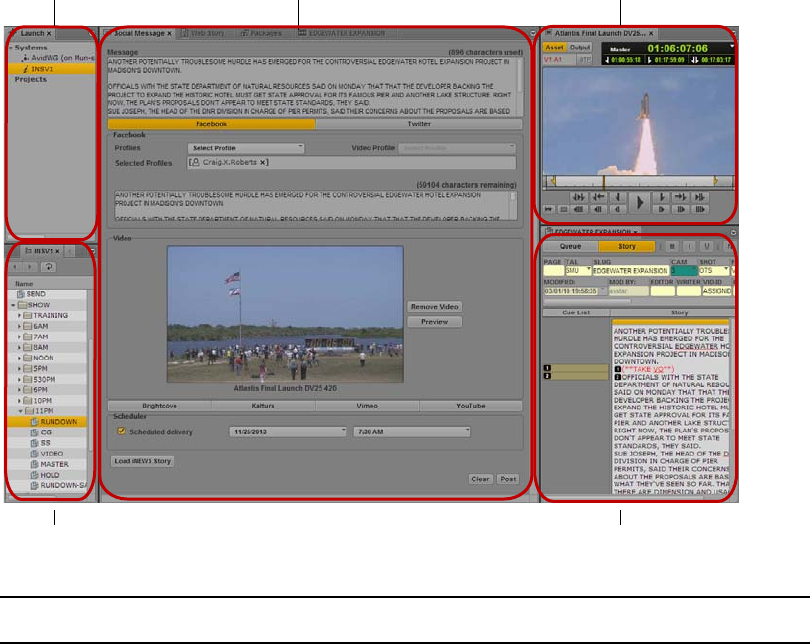Viewport: 810px width, 644px height.
Task: Switch to the Packages tab
Action: pos(261,33)
